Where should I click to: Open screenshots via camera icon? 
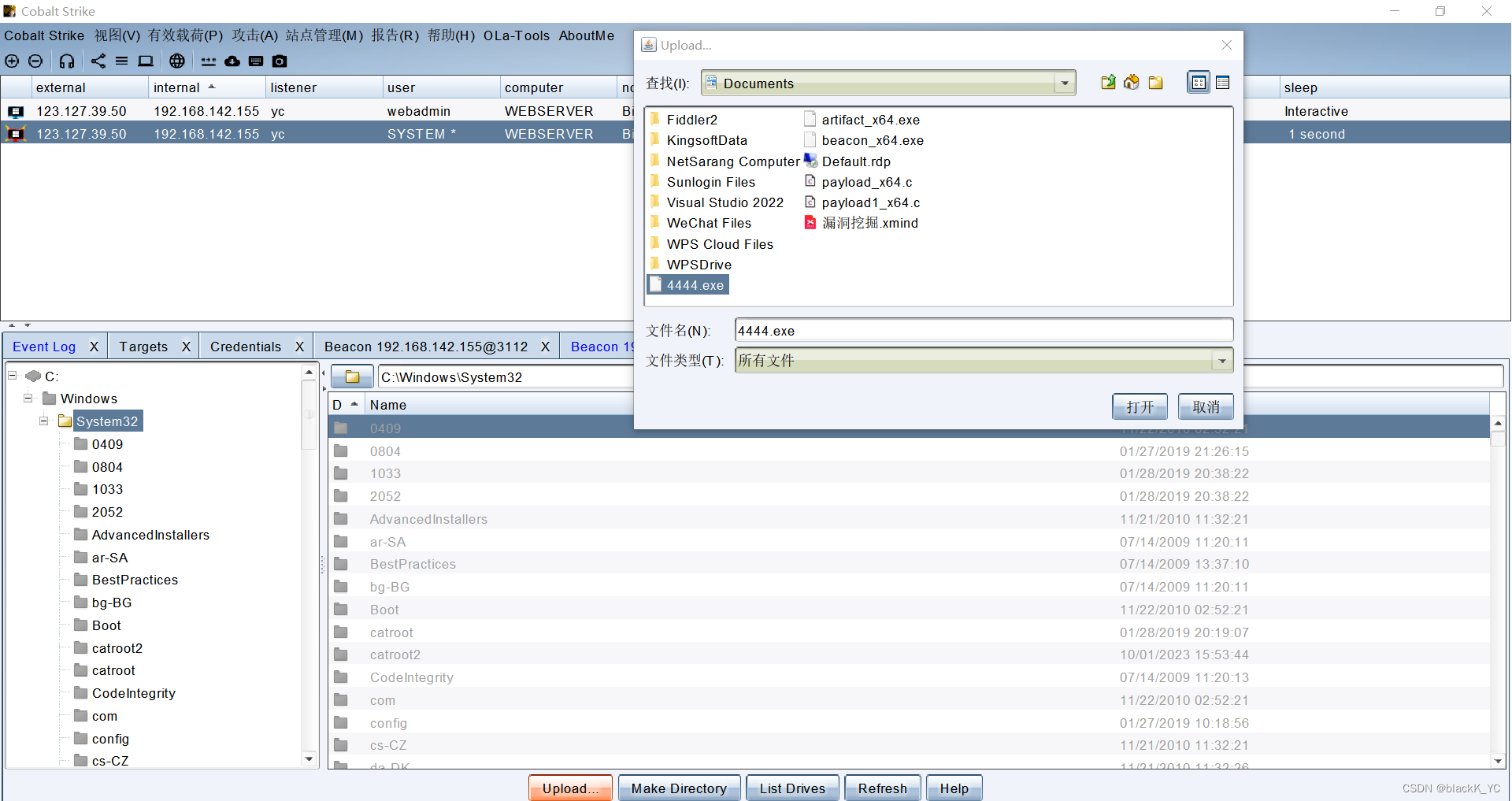[280, 61]
